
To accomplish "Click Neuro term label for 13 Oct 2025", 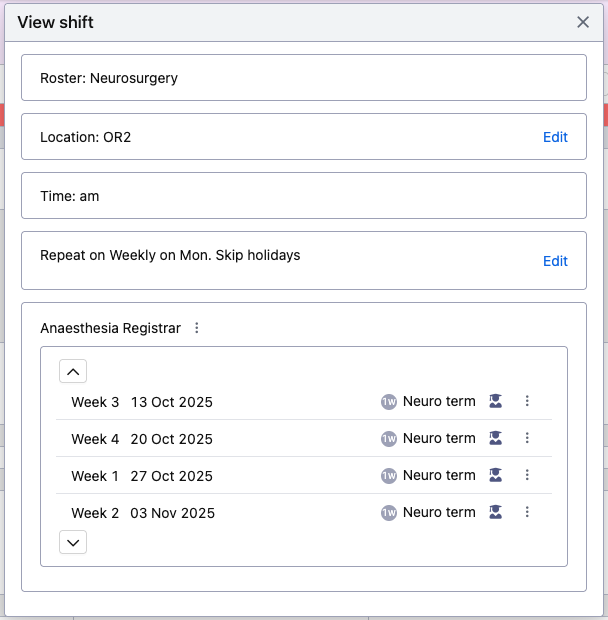I will click(x=439, y=401).
